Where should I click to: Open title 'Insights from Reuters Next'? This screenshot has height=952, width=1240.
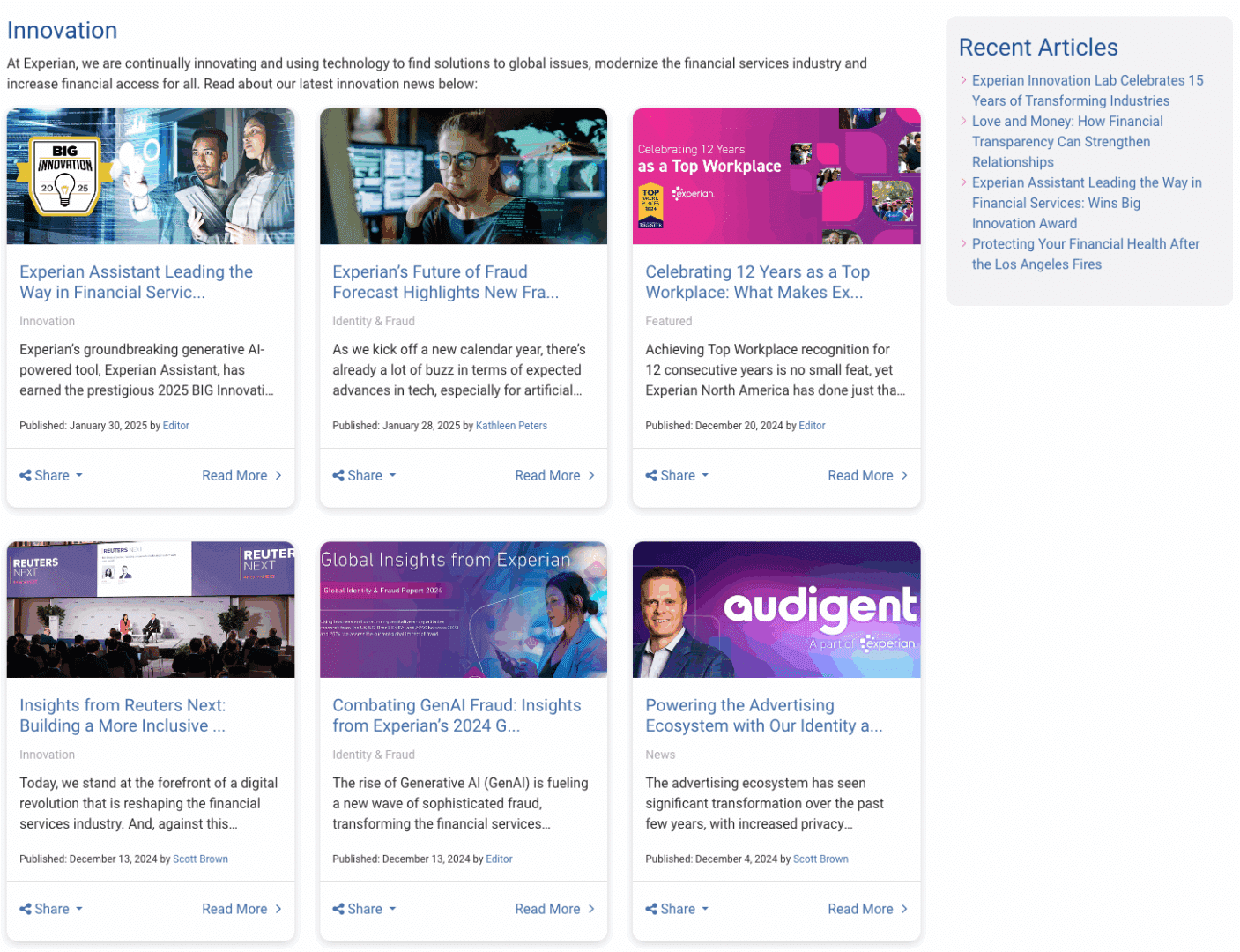point(123,716)
